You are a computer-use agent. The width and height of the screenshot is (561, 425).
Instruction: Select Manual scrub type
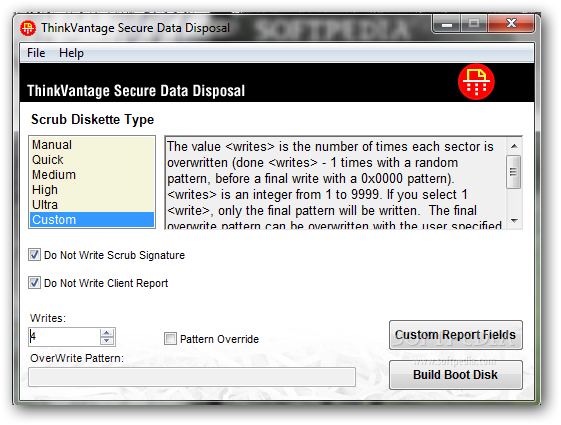(x=92, y=145)
